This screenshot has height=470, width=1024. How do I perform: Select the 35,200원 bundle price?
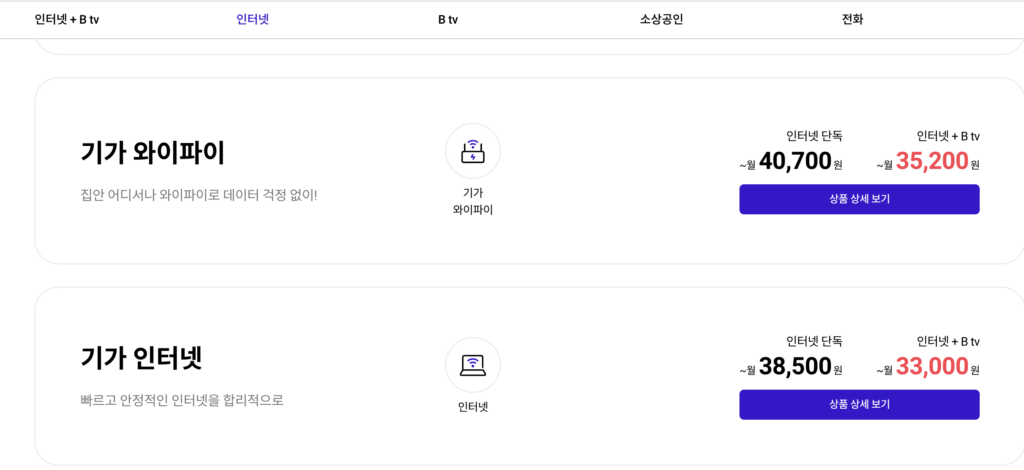[x=932, y=161]
